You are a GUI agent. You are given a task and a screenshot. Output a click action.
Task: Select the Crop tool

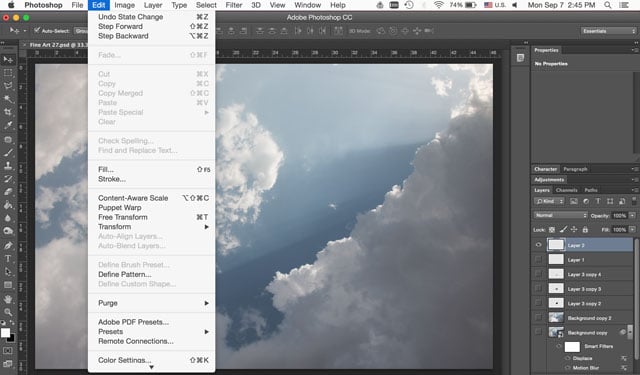pos(8,112)
